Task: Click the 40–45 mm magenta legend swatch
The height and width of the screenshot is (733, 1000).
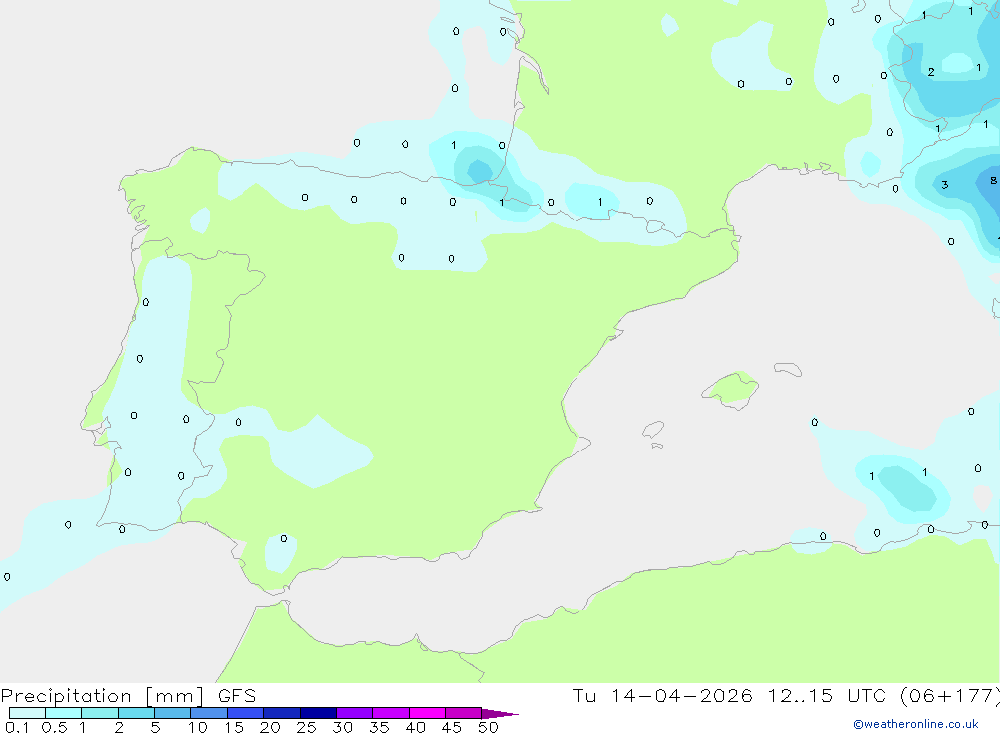Action: (427, 713)
